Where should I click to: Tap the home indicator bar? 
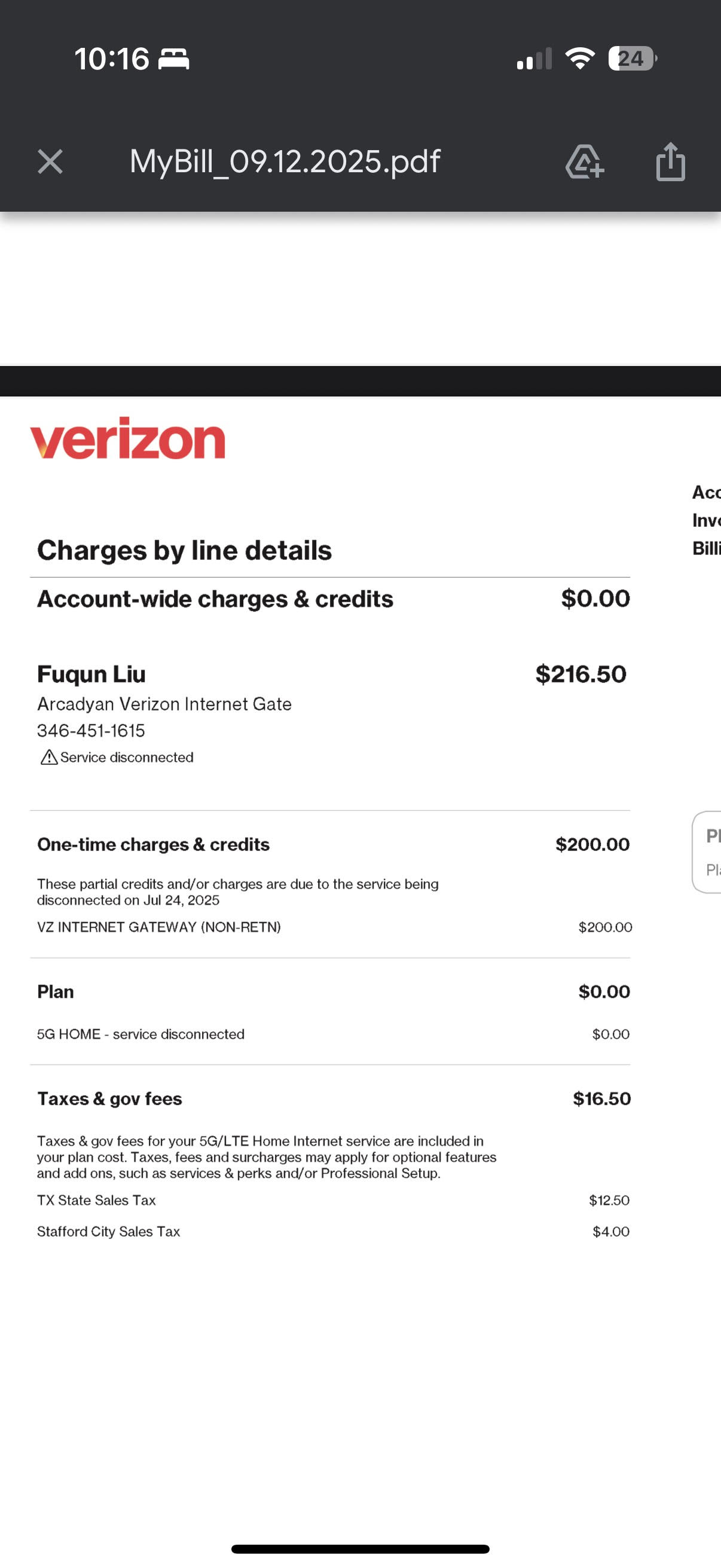(360, 1549)
